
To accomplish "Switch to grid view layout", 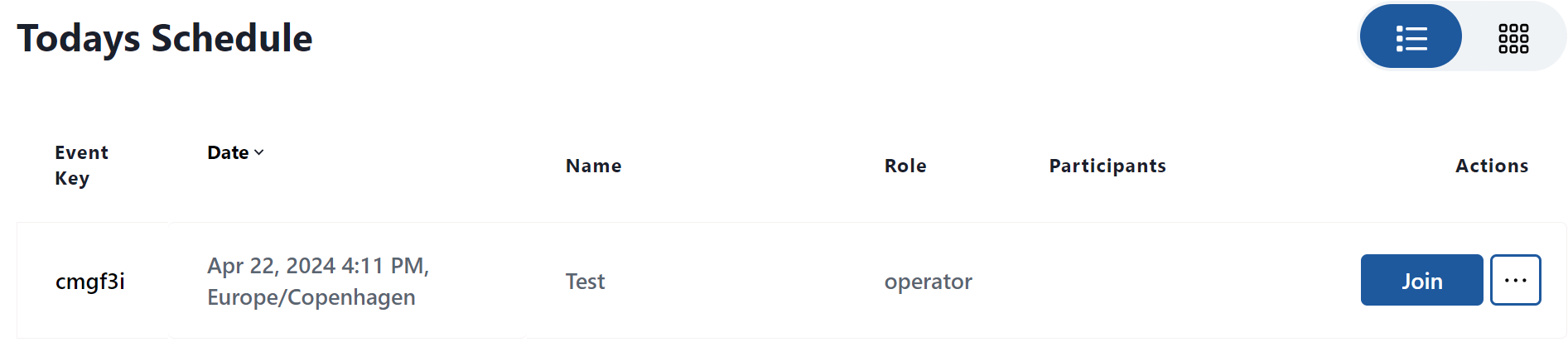I will click(x=1513, y=37).
